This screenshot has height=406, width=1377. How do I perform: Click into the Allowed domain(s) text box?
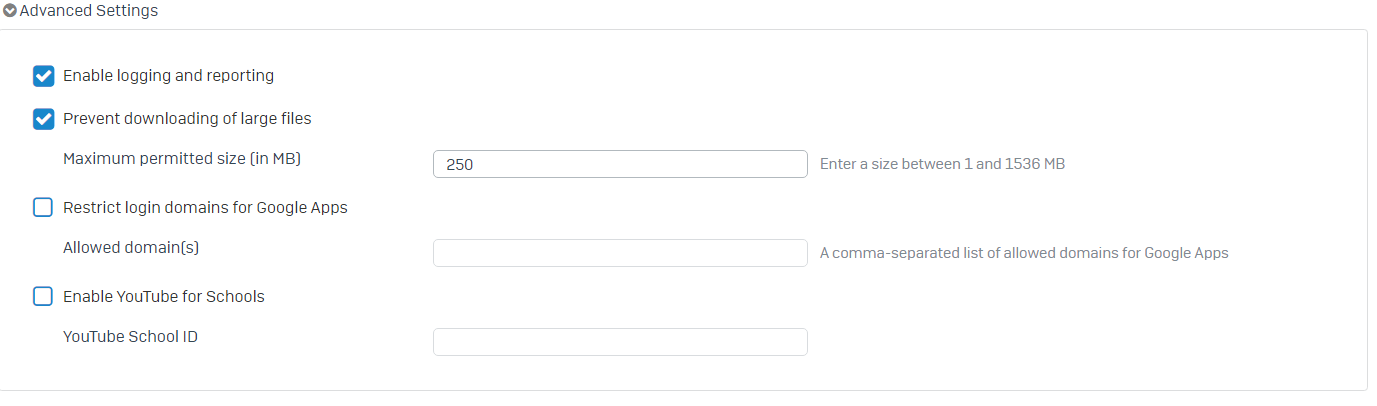click(620, 253)
